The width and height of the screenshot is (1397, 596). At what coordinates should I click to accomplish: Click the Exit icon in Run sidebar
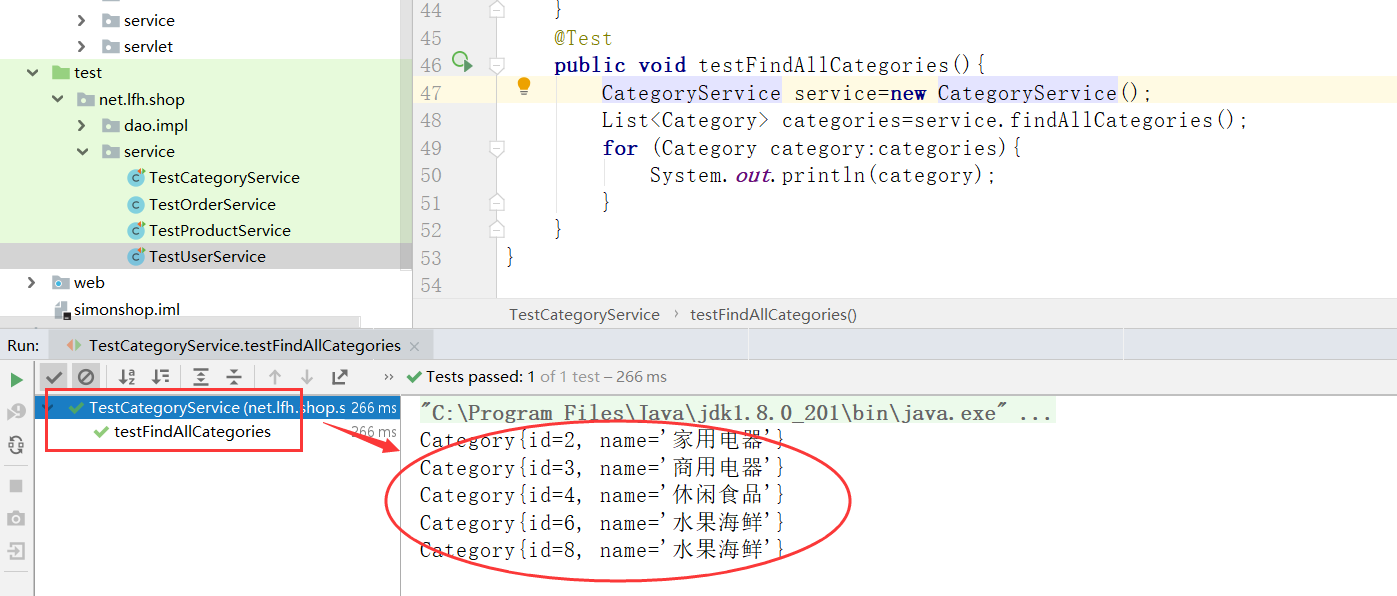(16, 551)
